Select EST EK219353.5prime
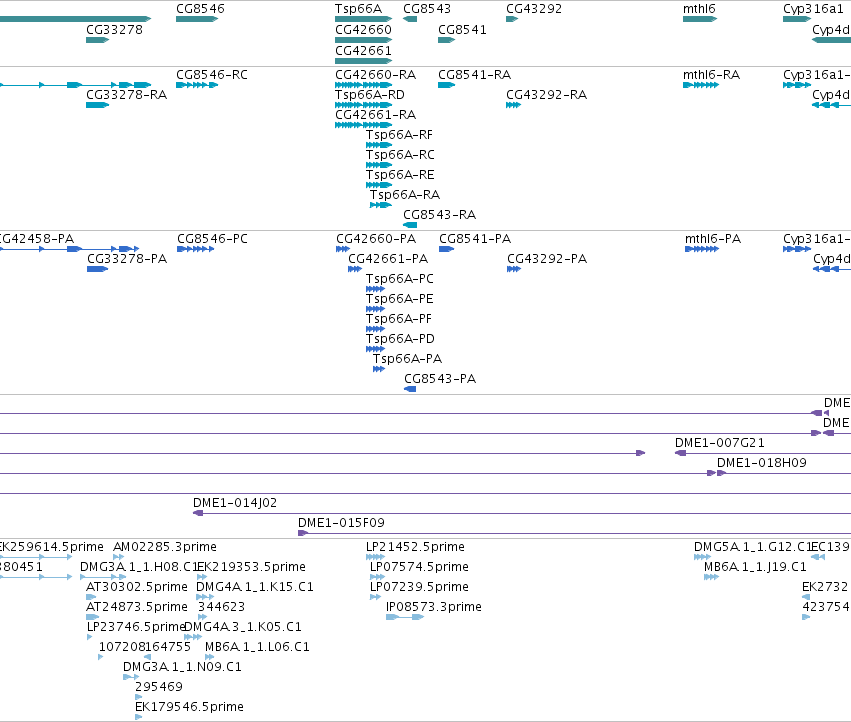Viewport: 851px width, 722px height. 251,567
